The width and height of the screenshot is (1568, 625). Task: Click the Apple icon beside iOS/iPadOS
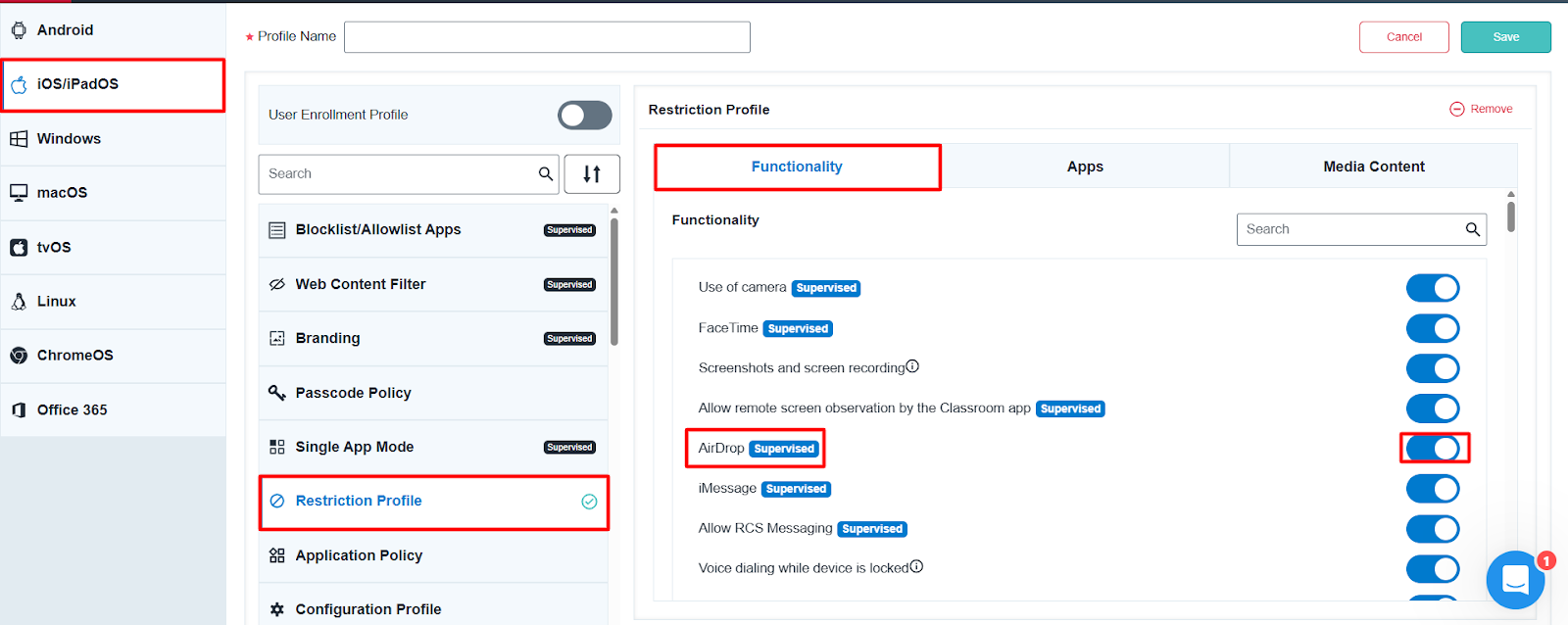pos(19,85)
